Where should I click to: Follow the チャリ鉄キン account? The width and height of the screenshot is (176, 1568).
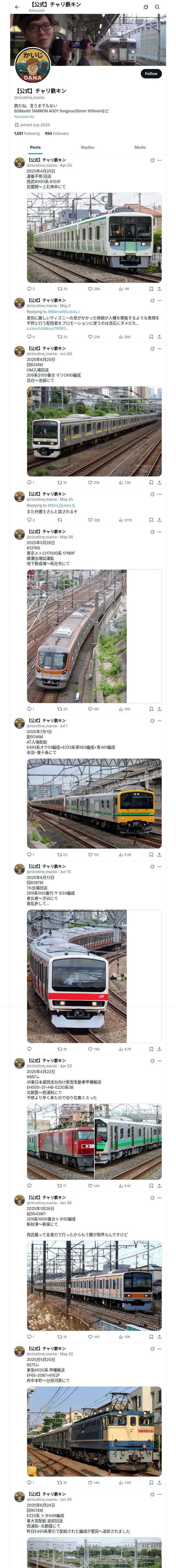[x=151, y=74]
